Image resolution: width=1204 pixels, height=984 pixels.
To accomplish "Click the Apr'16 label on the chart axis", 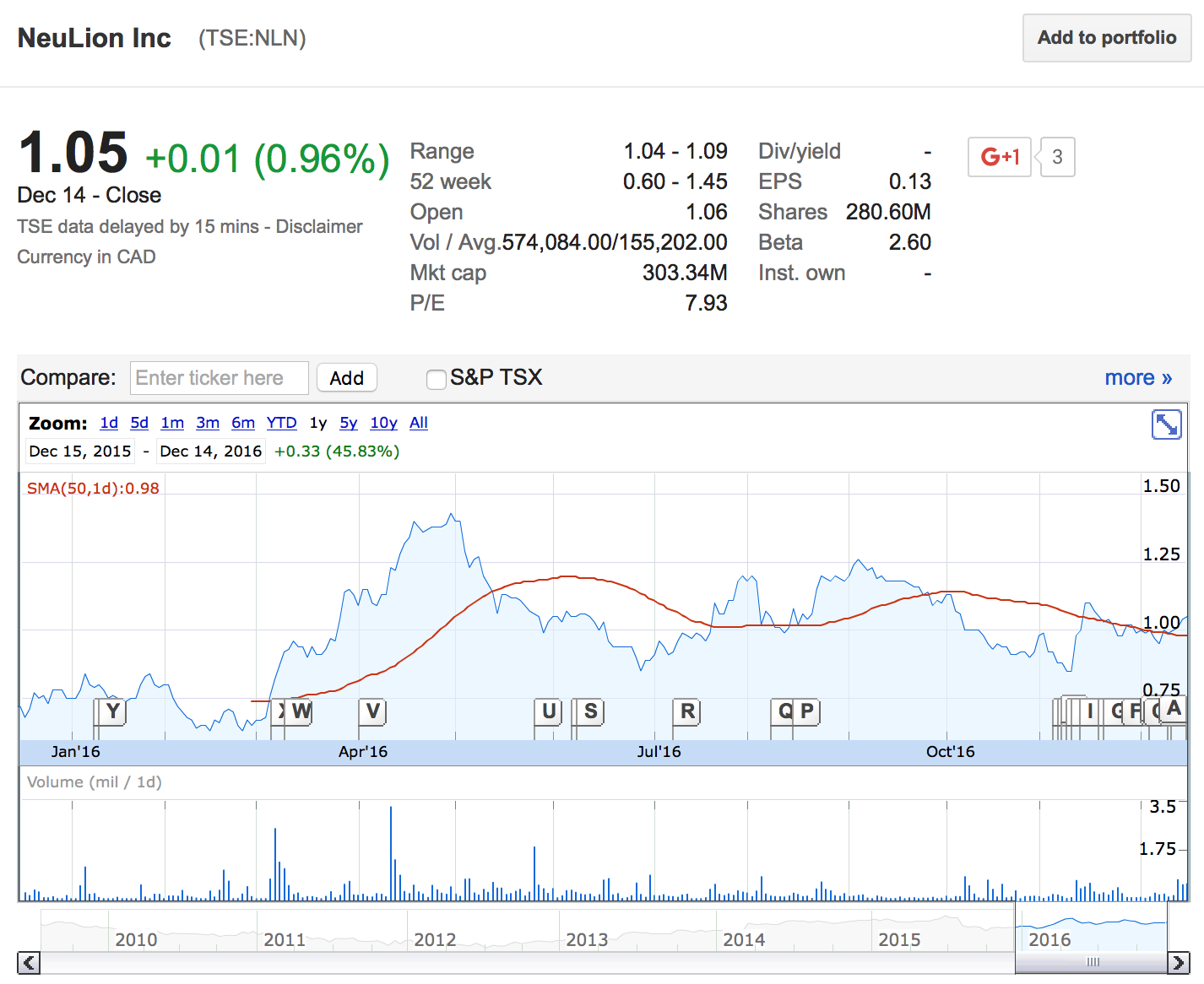I will click(363, 752).
